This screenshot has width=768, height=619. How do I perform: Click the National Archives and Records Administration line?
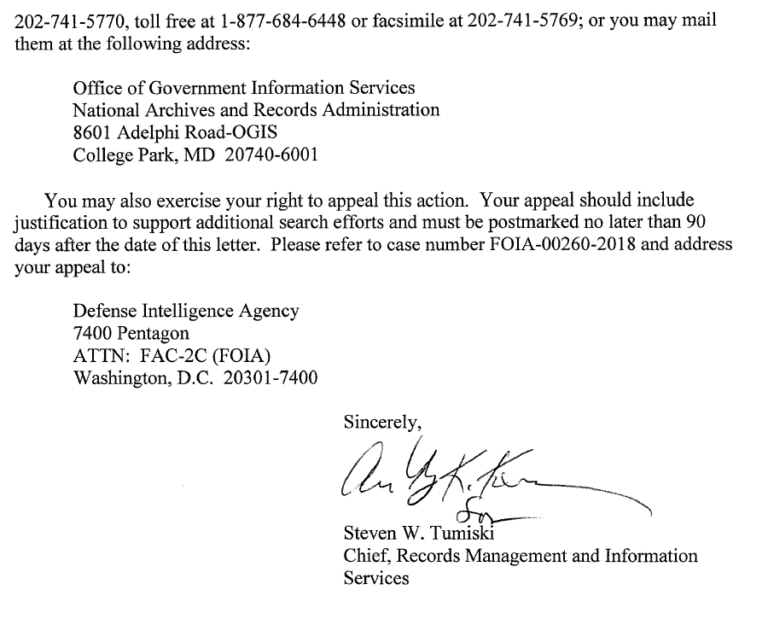point(256,111)
